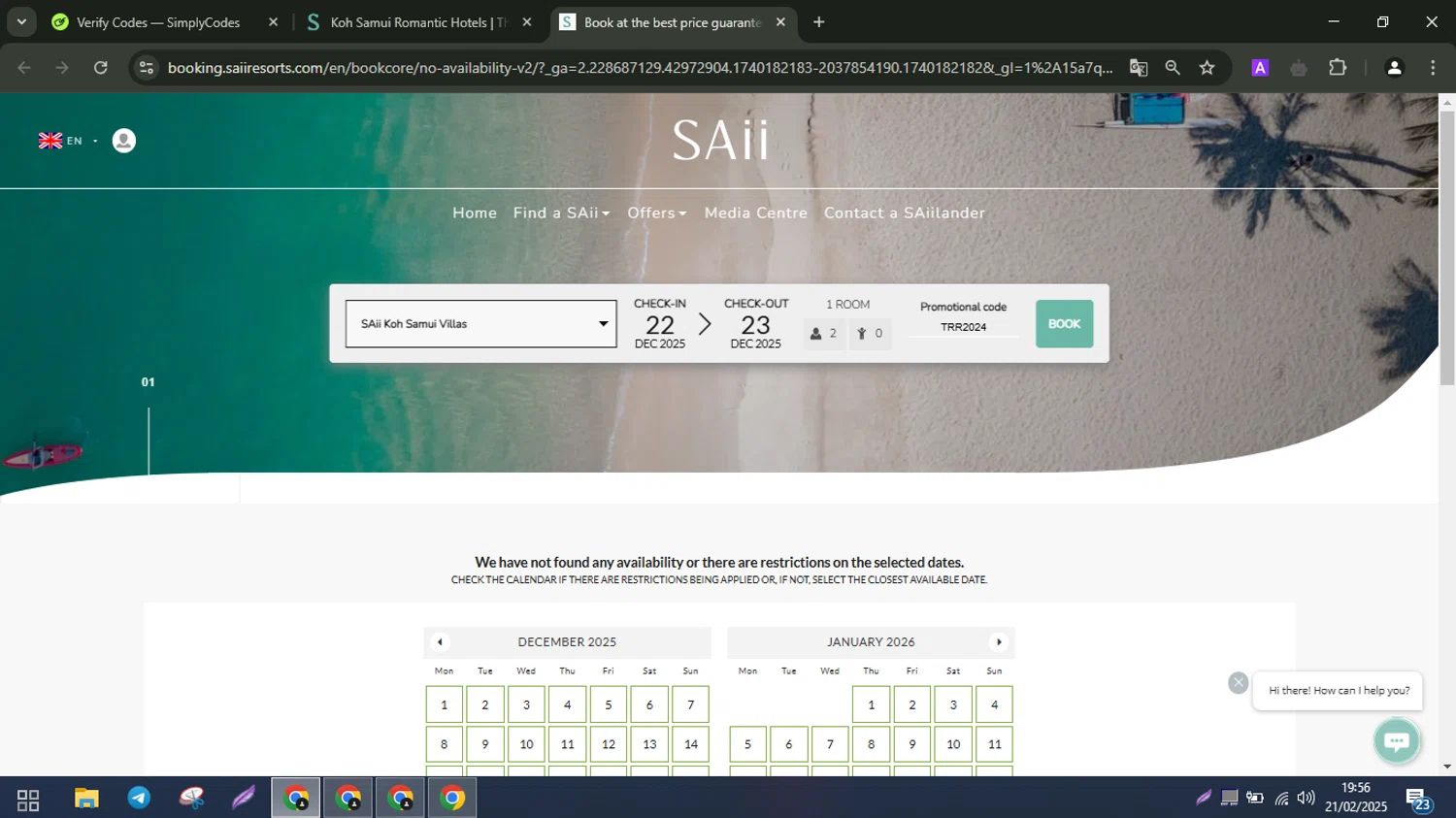1456x818 pixels.
Task: Open Telegram from taskbar
Action: [x=139, y=799]
